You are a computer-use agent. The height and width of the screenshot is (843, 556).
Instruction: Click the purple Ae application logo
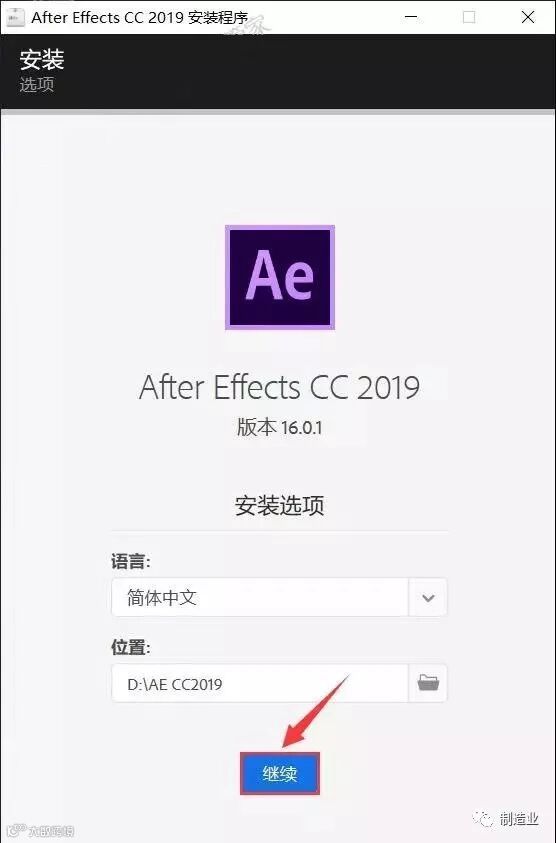click(x=280, y=277)
